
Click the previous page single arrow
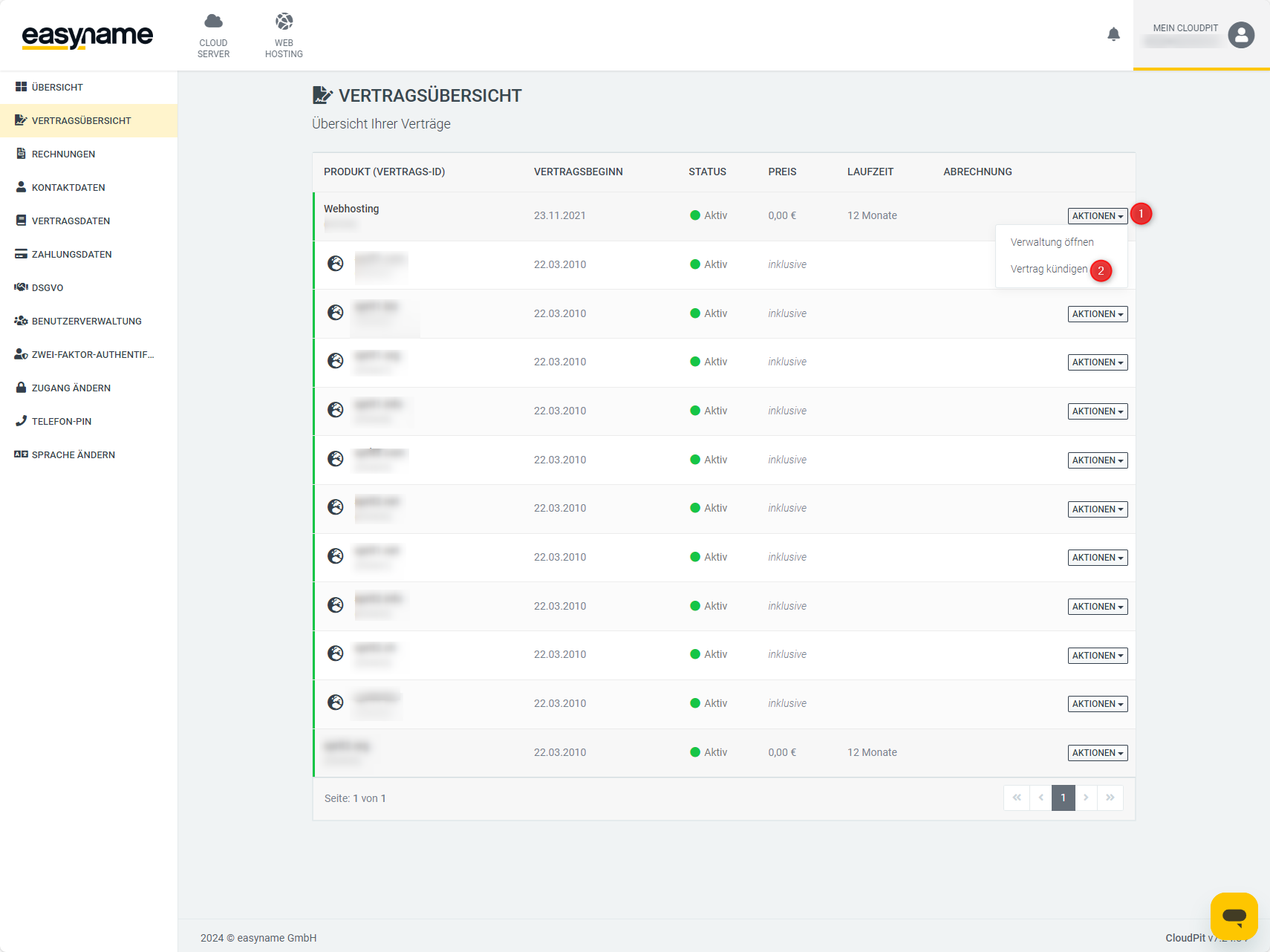(x=1041, y=798)
